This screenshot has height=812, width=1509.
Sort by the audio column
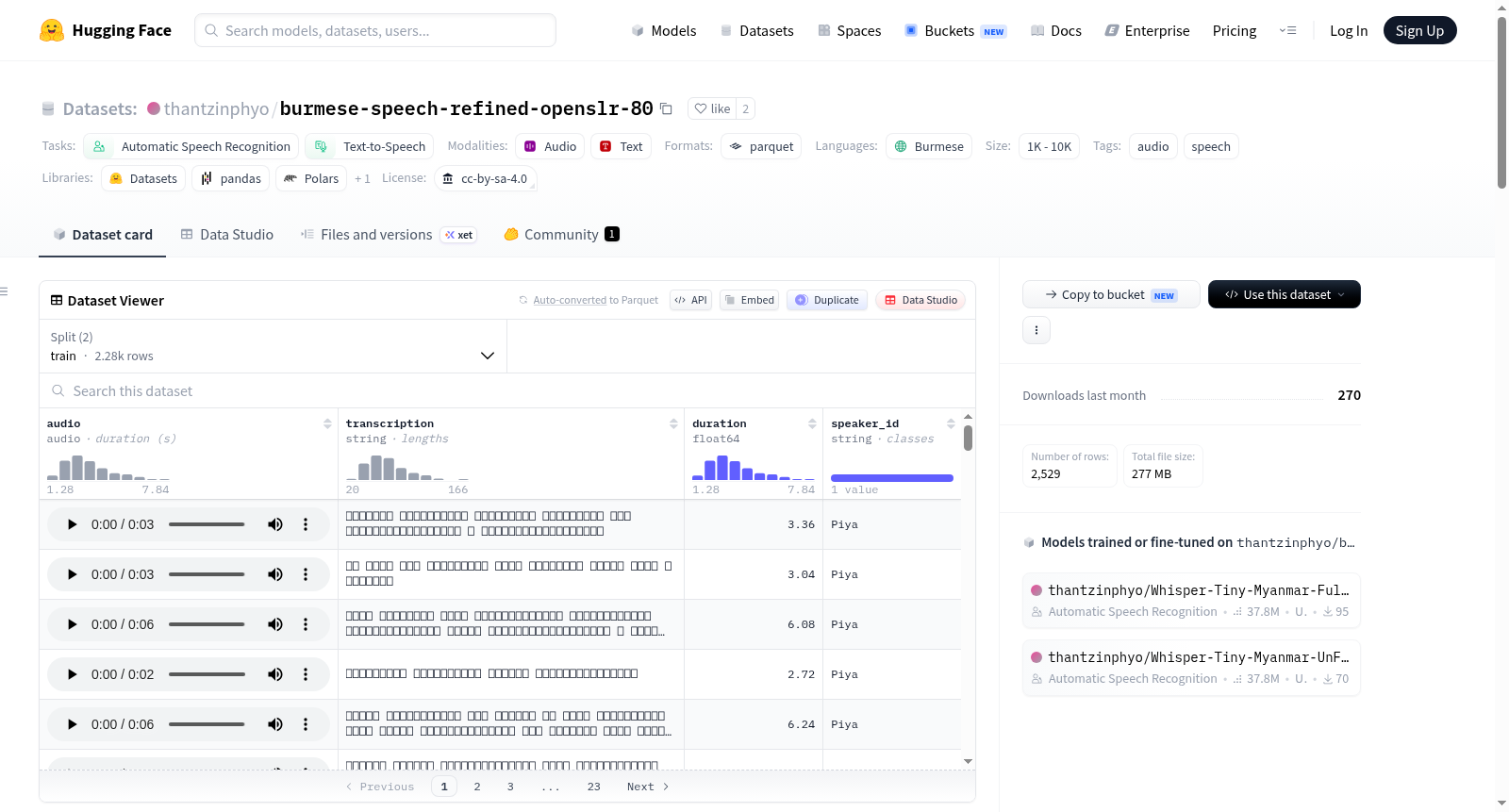tap(327, 423)
